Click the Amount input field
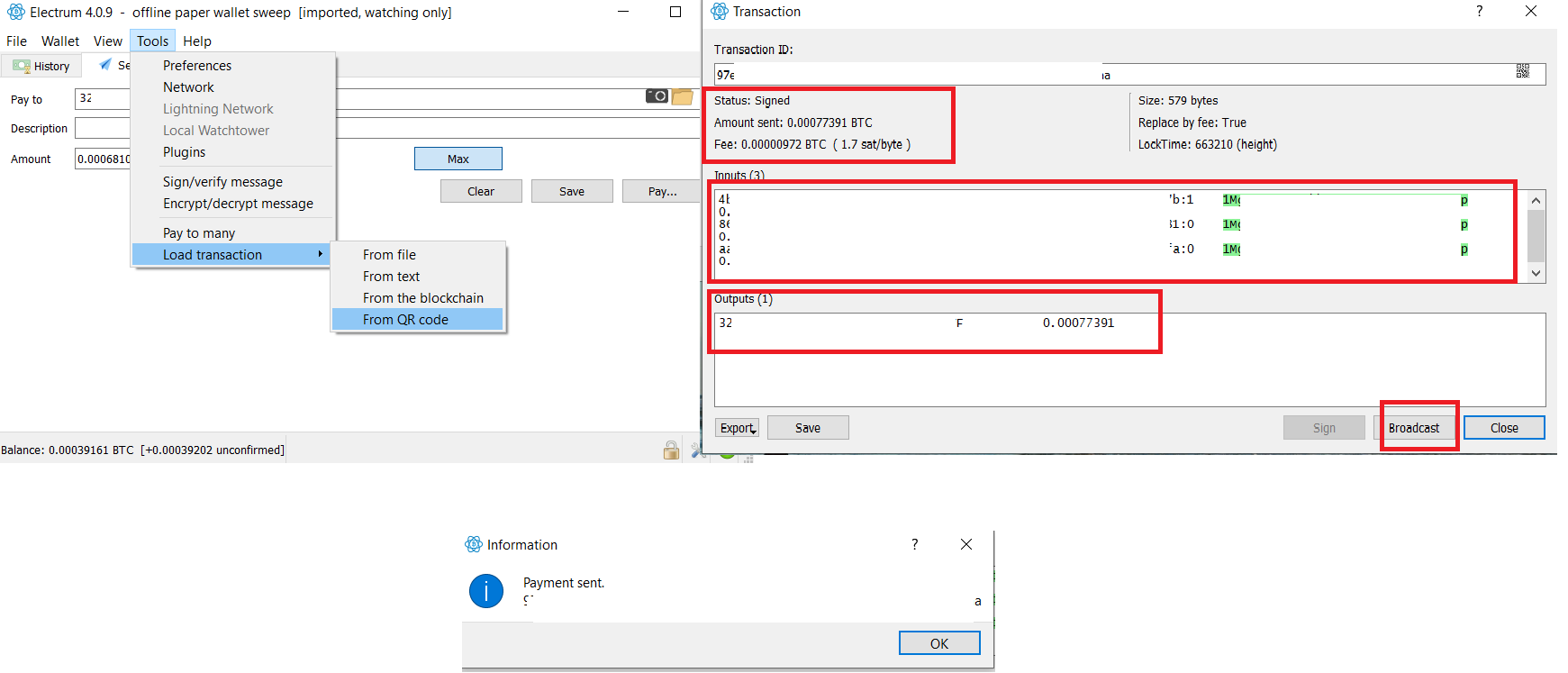Screen dimensions: 1568x673 (103, 159)
